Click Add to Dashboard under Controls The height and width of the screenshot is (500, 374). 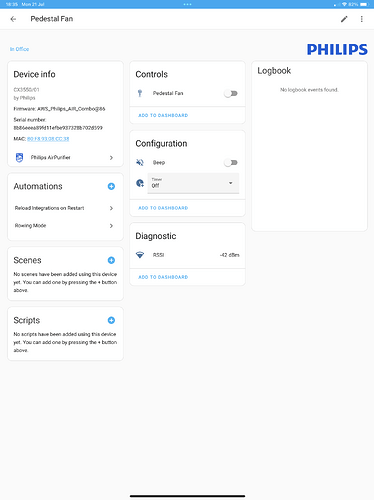tap(163, 115)
